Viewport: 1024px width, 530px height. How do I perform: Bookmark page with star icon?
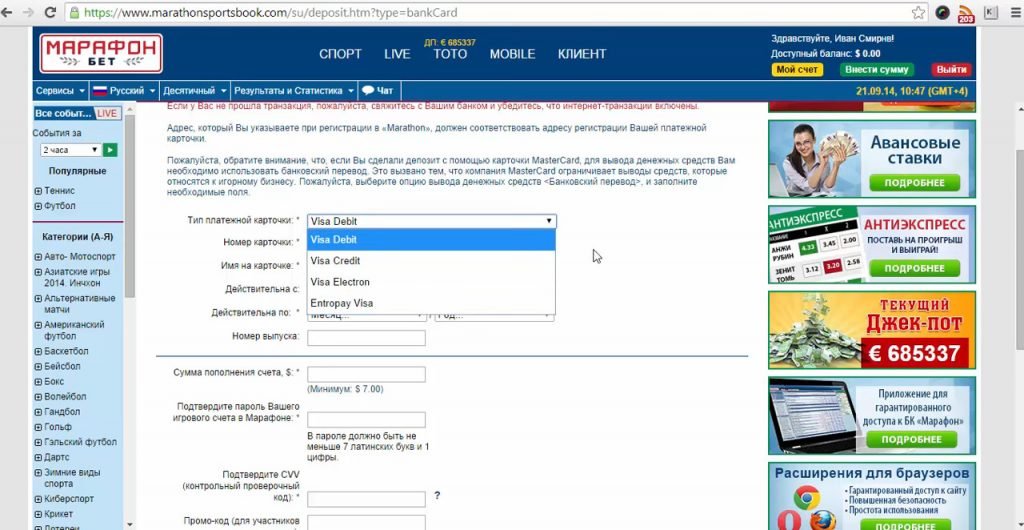[918, 12]
